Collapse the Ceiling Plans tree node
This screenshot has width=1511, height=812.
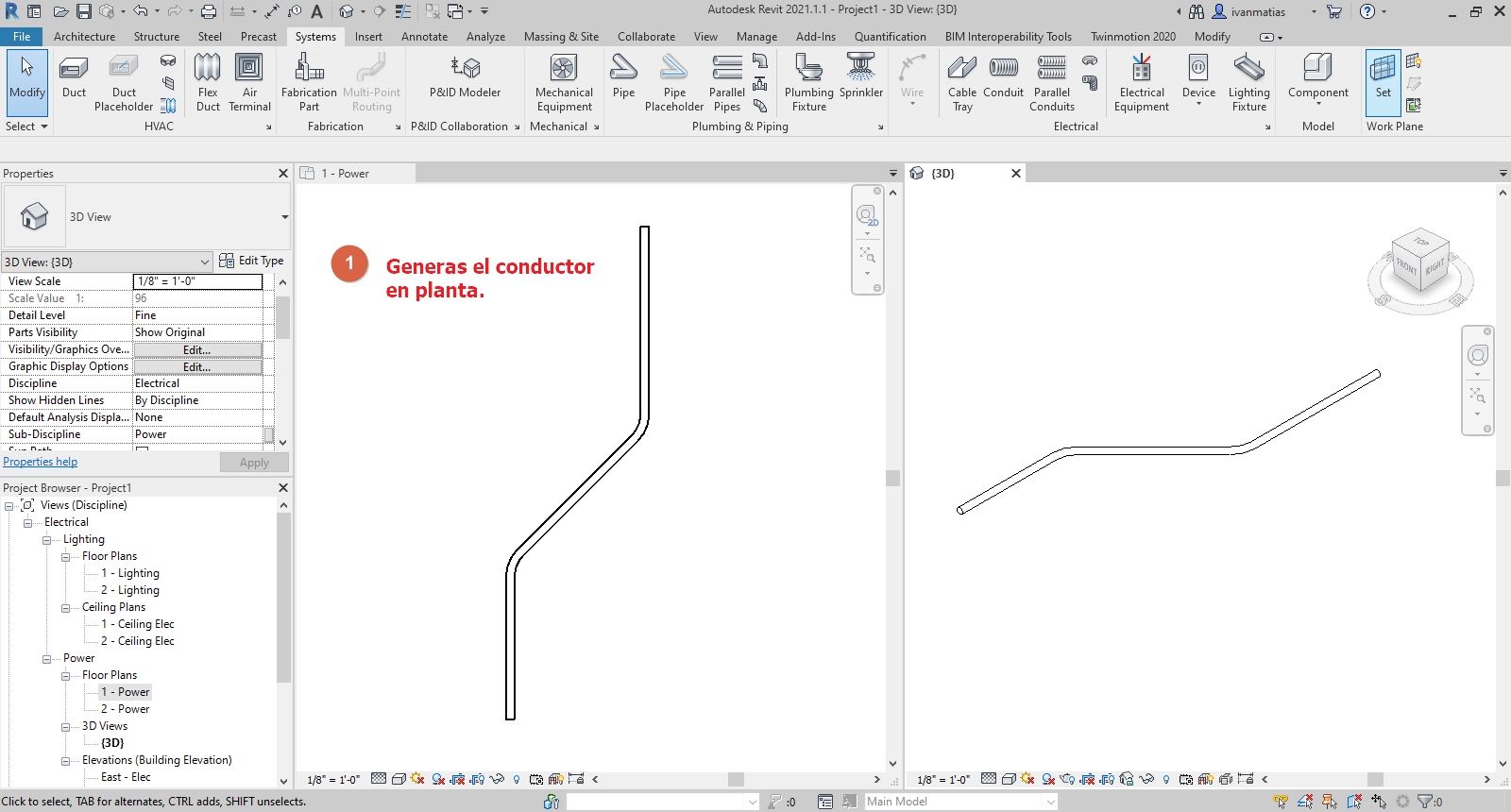pos(65,608)
